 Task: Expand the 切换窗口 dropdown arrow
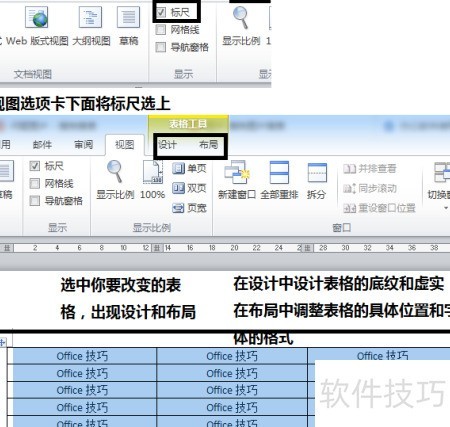[446, 208]
